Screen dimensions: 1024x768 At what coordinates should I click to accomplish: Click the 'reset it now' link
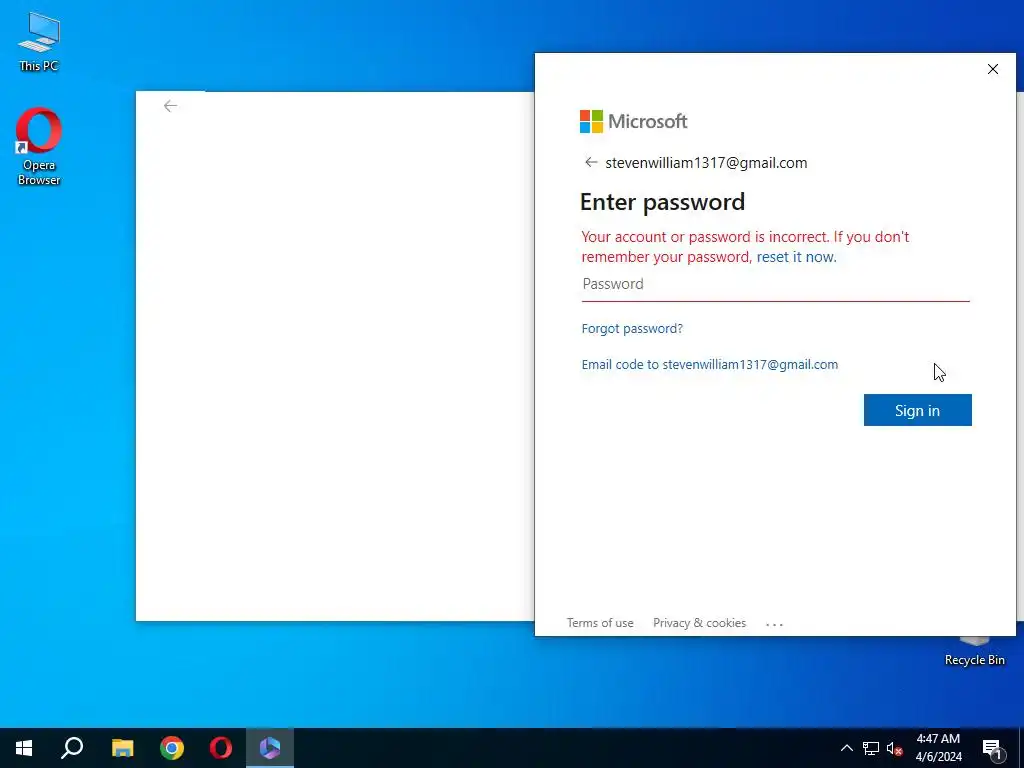pyautogui.click(x=796, y=257)
